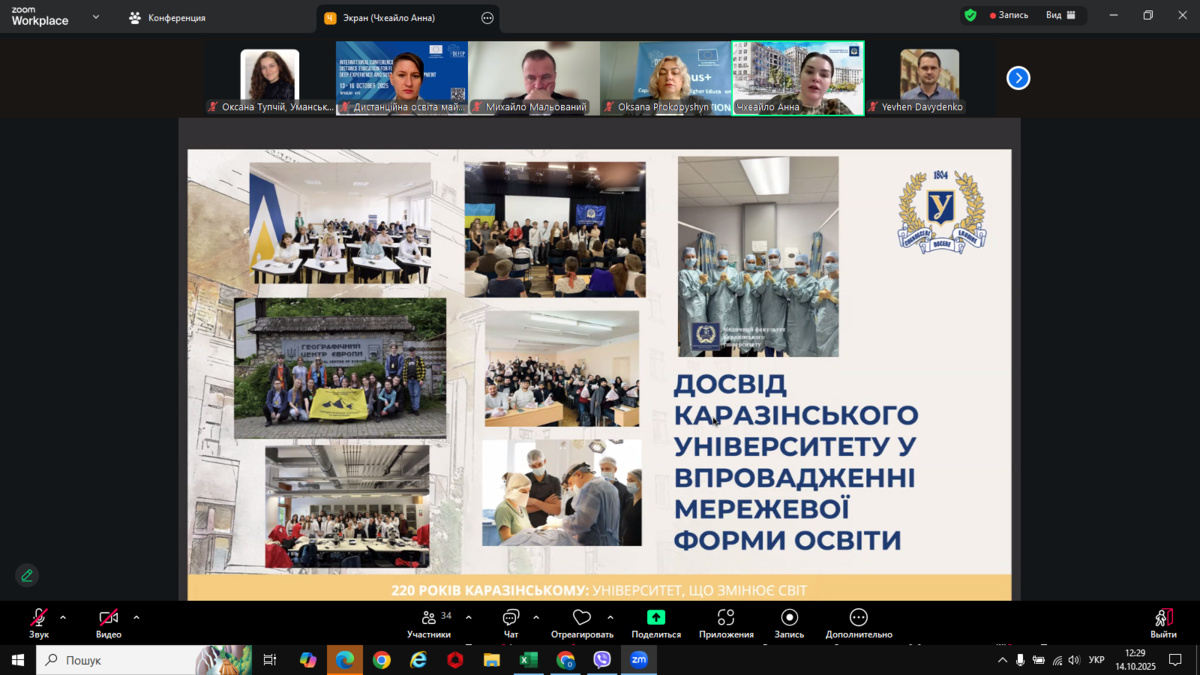1200x675 pixels.
Task: Click the green annotation pencil icon
Action: coord(27,575)
